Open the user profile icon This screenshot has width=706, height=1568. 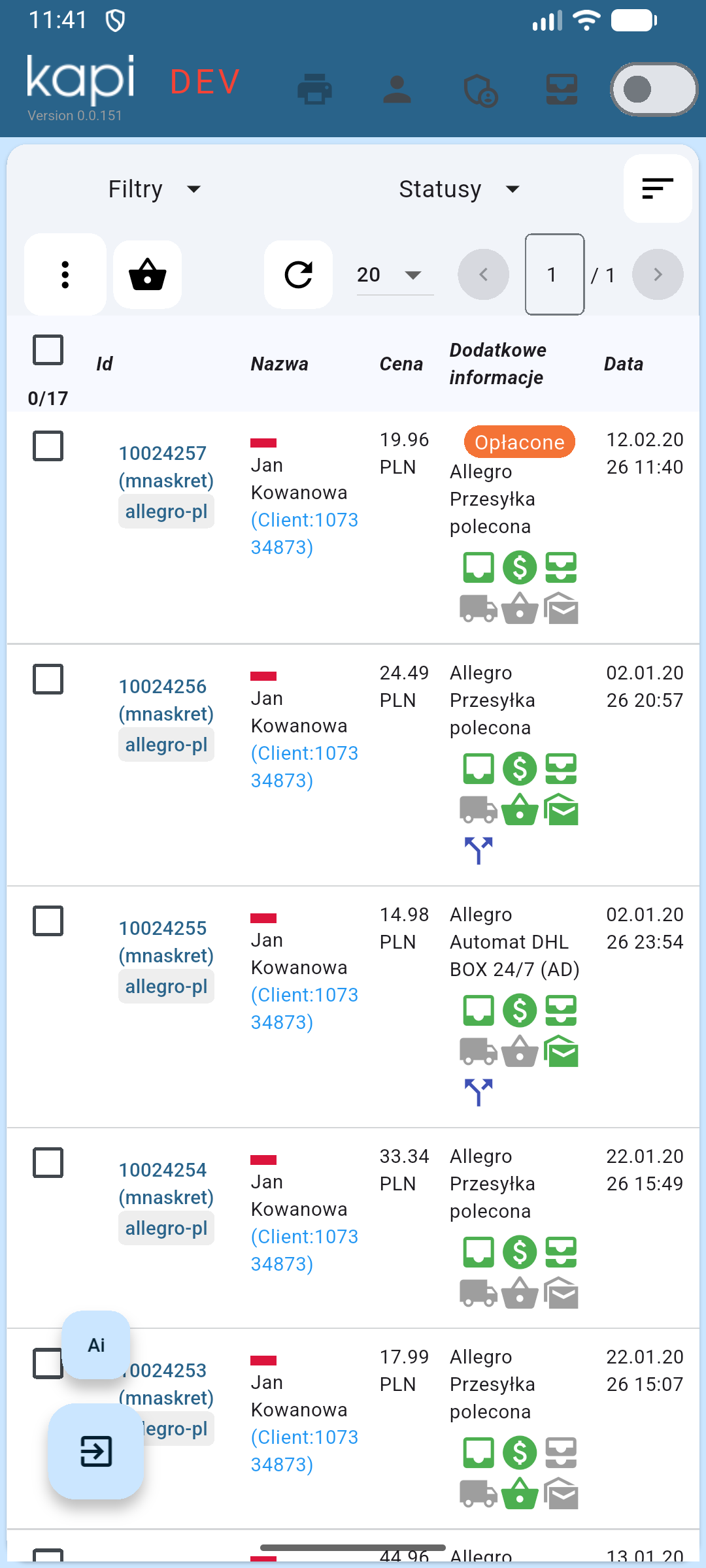click(397, 90)
